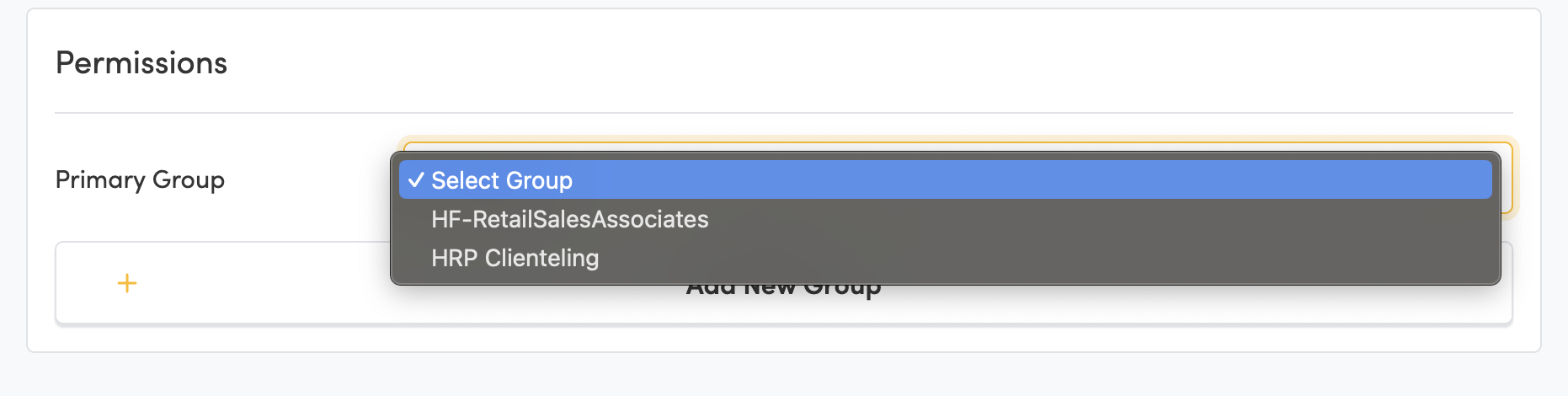Pick the Select Group placeholder option
Viewport: 1568px width, 396px height.
tap(502, 180)
